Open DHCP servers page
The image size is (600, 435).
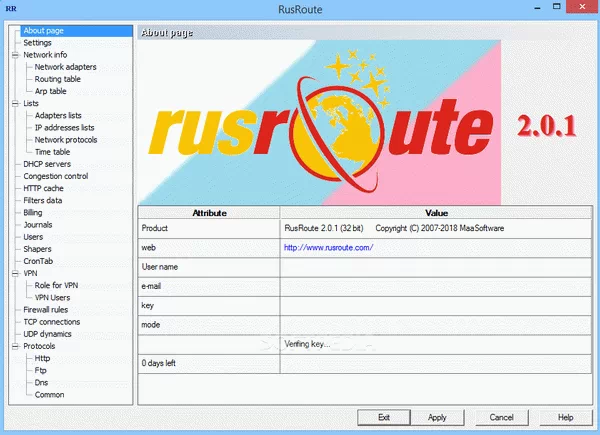click(x=47, y=165)
